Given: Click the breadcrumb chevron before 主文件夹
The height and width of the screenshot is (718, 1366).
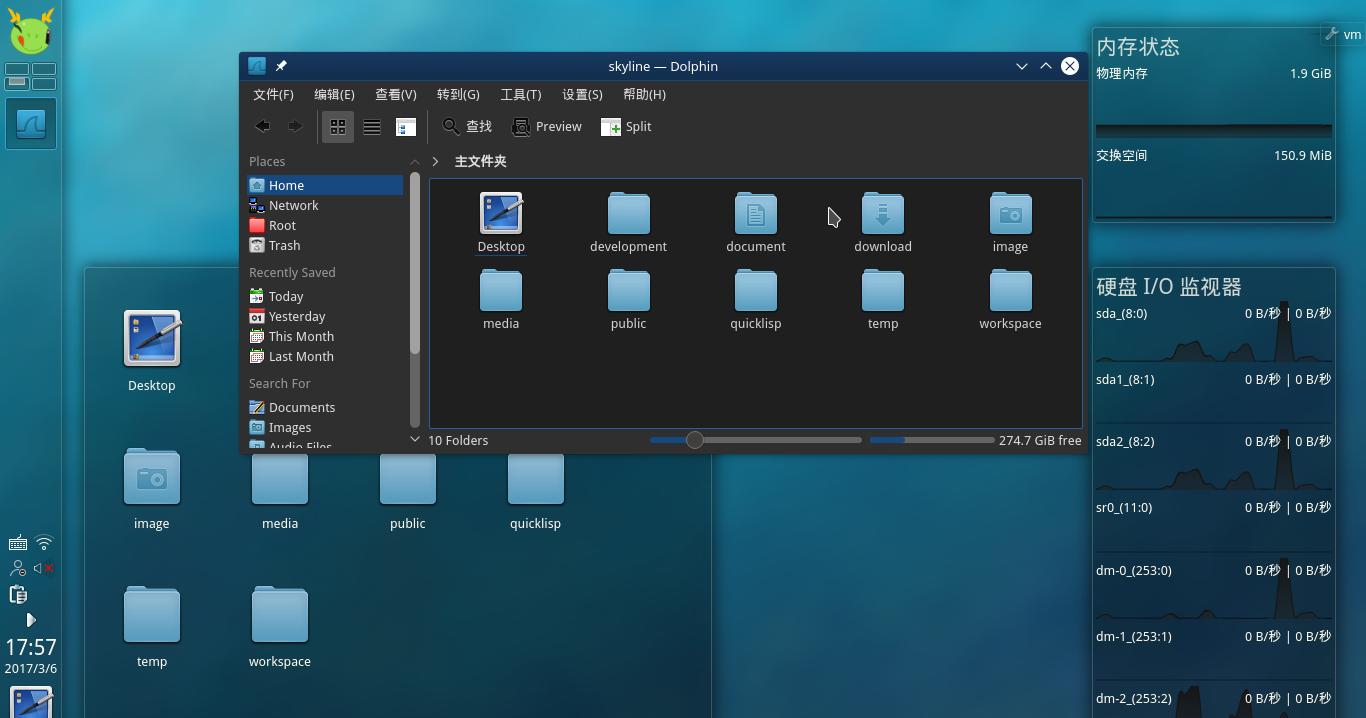Looking at the screenshot, I should point(436,161).
